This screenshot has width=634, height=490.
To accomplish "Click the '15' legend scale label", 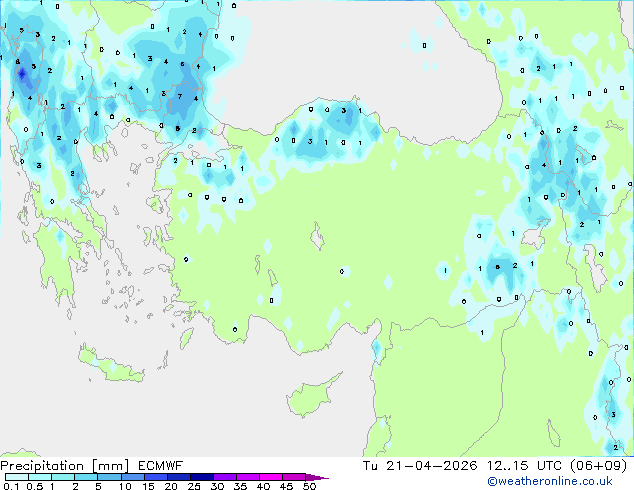I will (148, 486).
